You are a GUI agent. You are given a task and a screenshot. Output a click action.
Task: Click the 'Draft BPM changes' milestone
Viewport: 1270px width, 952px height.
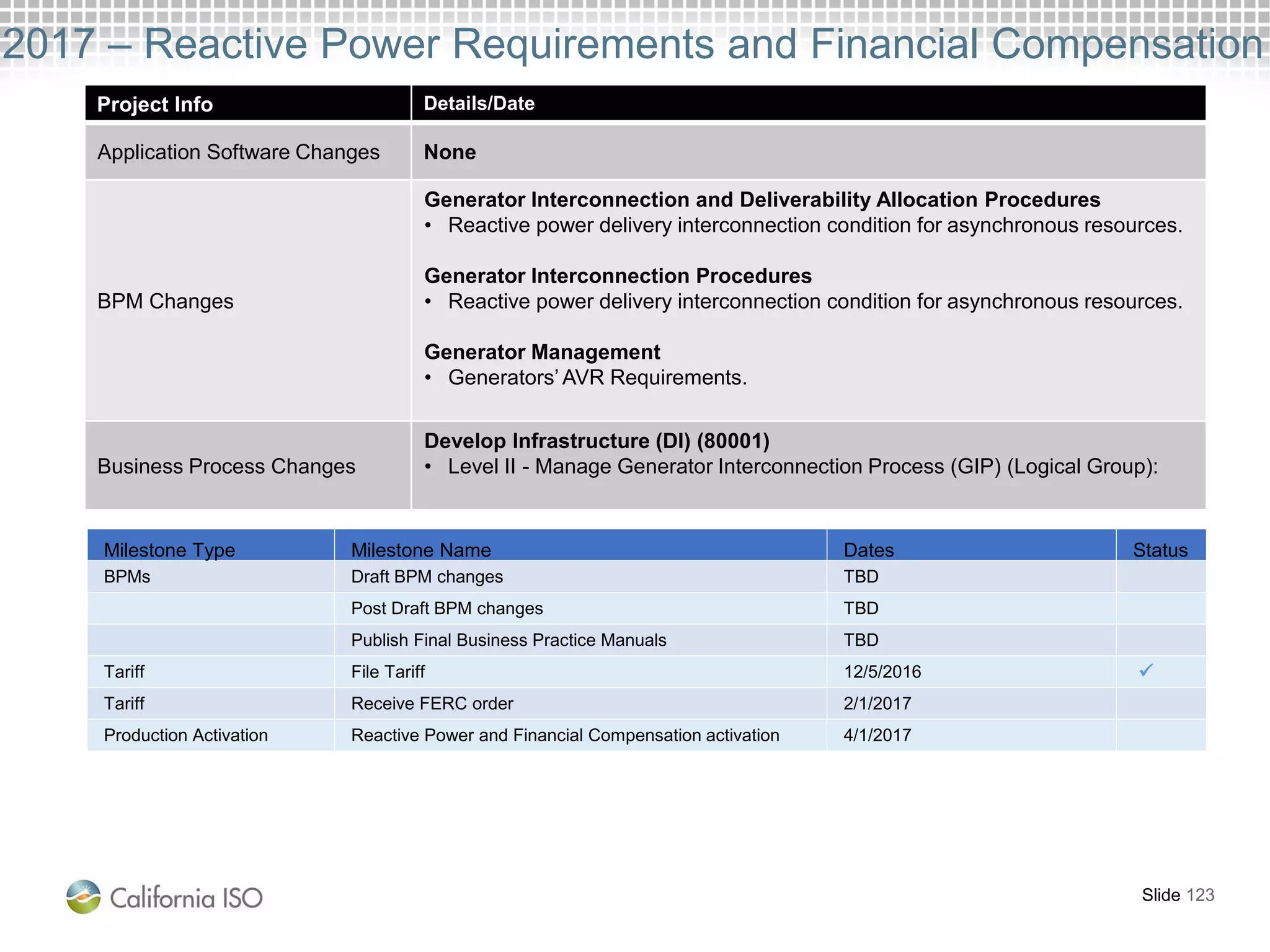pyautogui.click(x=427, y=576)
